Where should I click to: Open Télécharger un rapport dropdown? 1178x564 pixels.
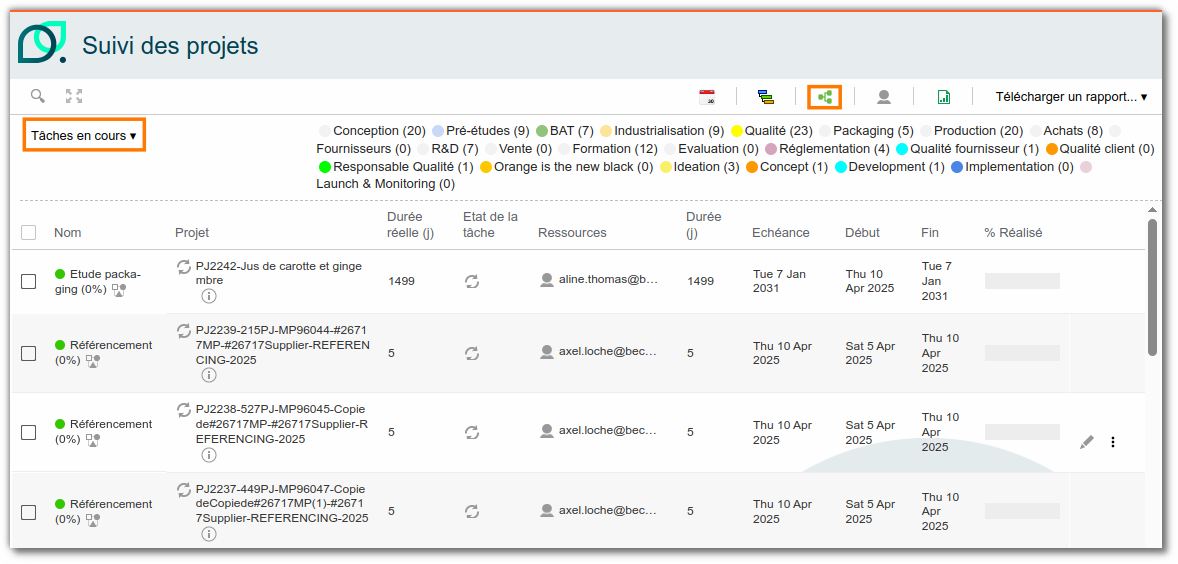(1071, 97)
